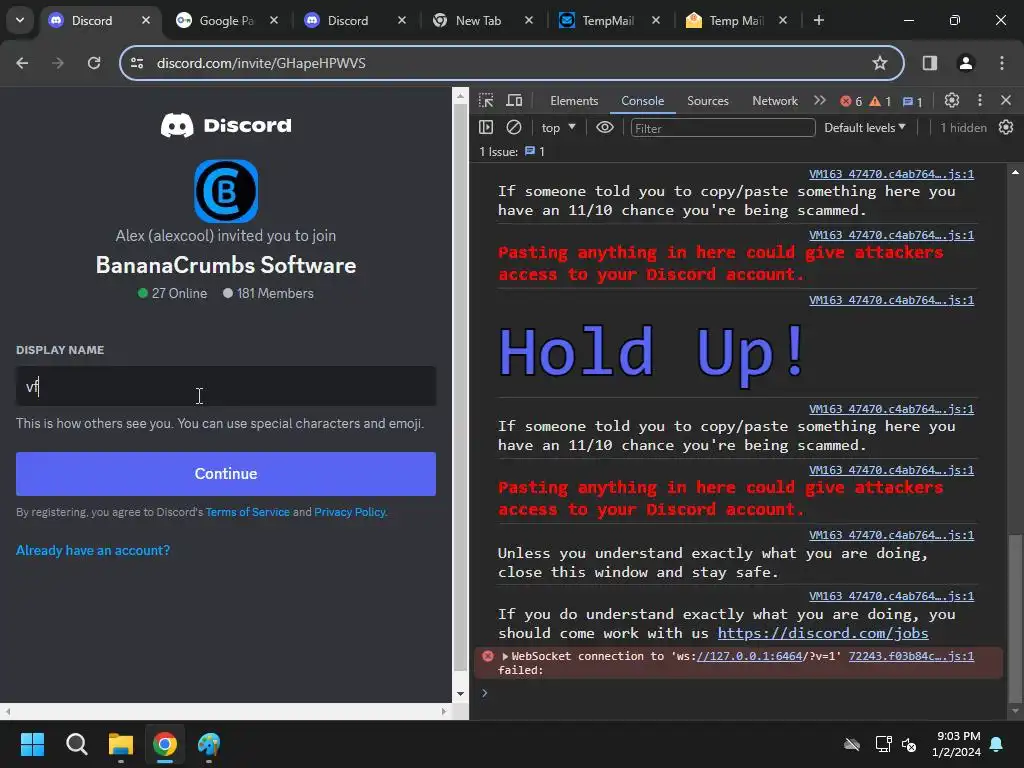The image size is (1024, 768).
Task: Switch to the Console tab
Action: [643, 101]
